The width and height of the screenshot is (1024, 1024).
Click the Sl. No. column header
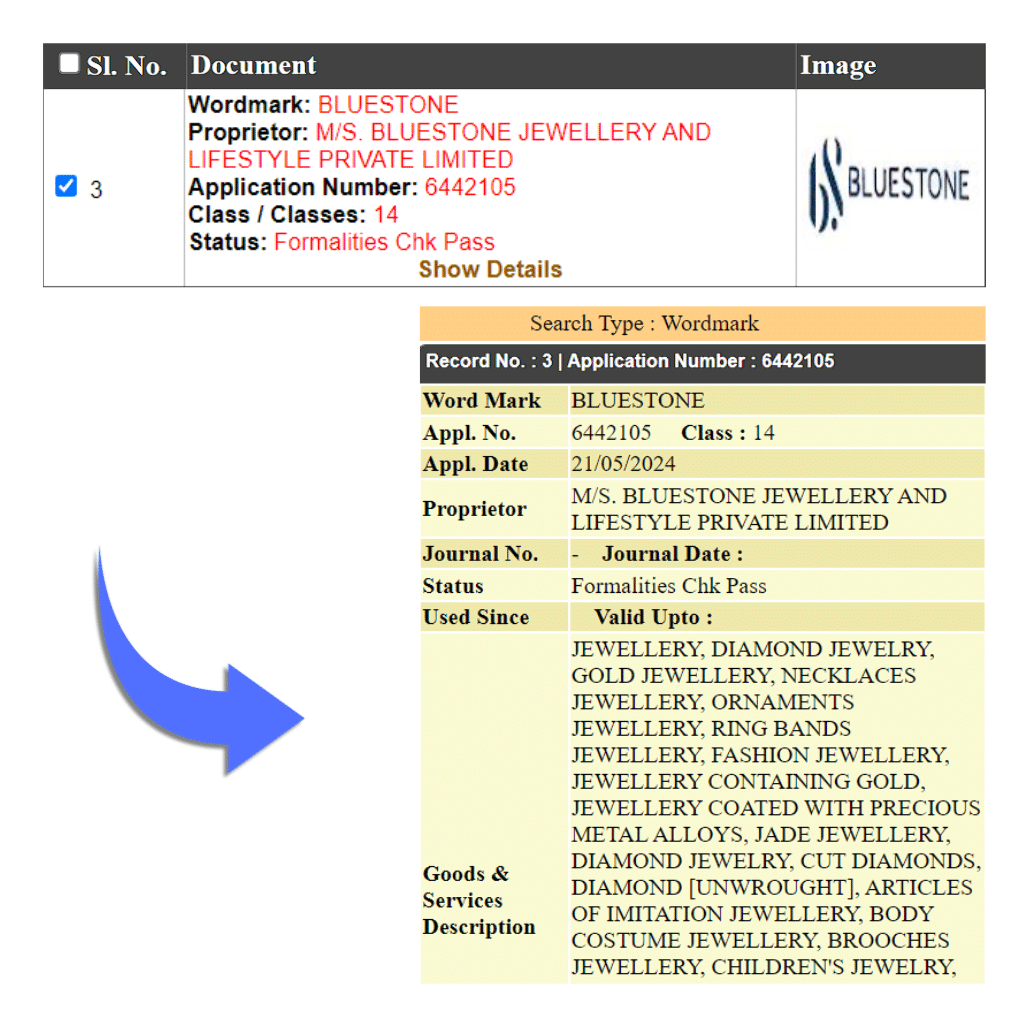click(126, 66)
